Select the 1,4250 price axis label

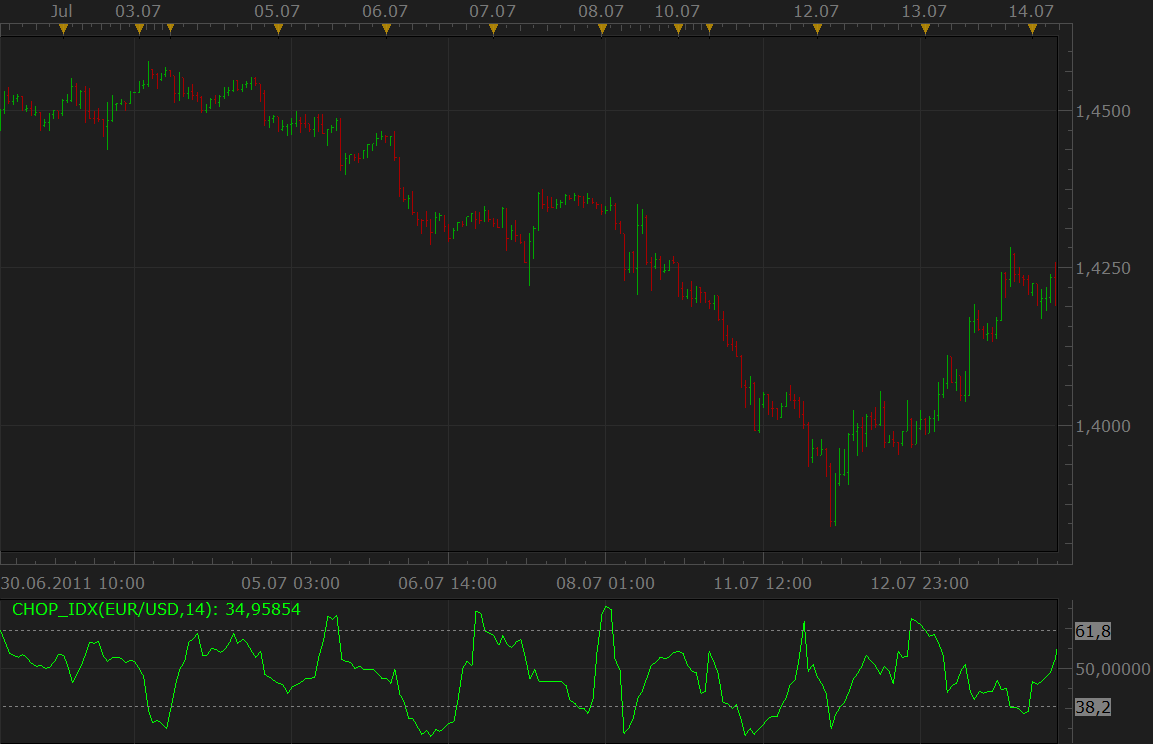pyautogui.click(x=1103, y=268)
